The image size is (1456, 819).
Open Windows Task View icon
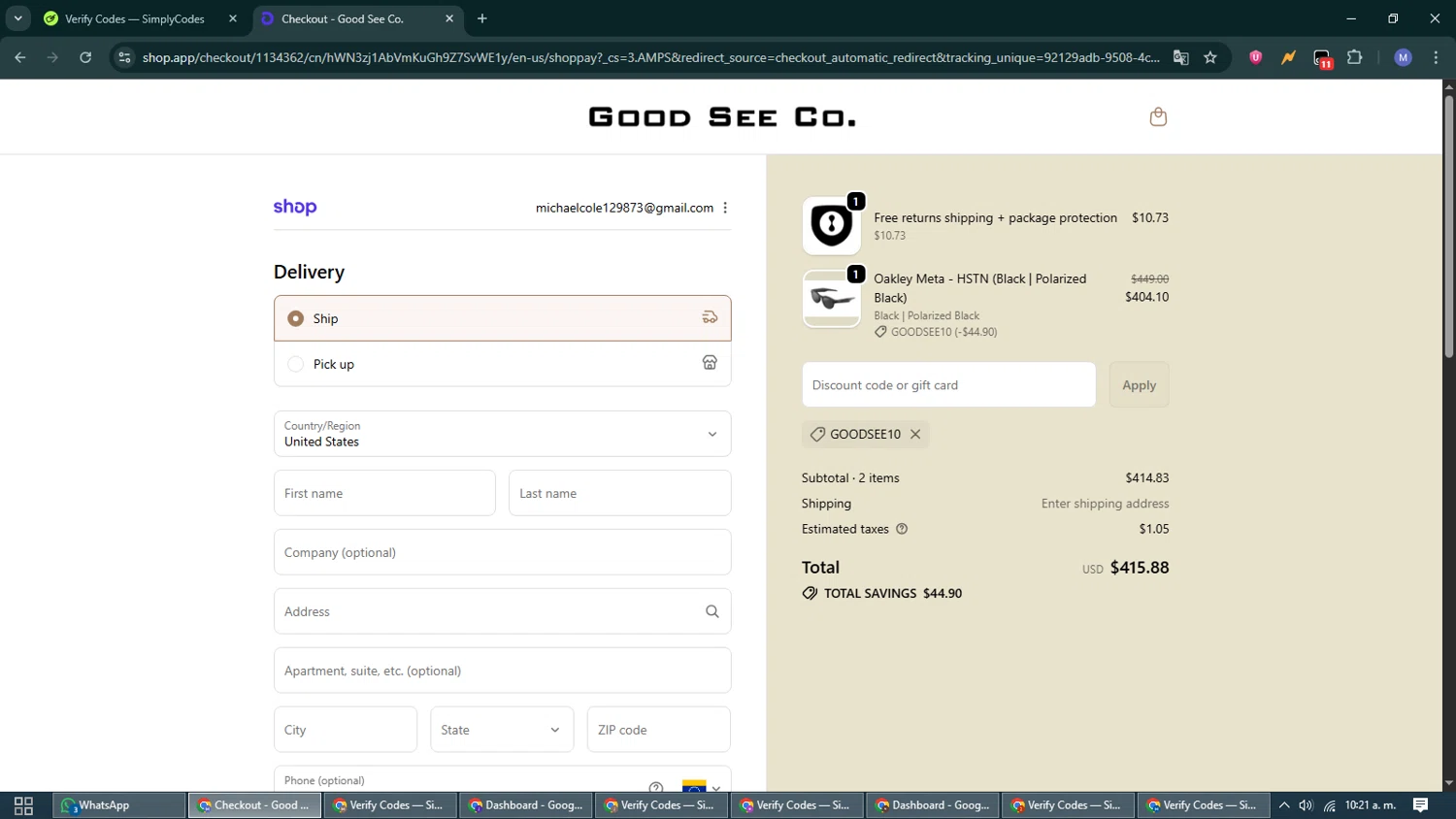[x=24, y=805]
